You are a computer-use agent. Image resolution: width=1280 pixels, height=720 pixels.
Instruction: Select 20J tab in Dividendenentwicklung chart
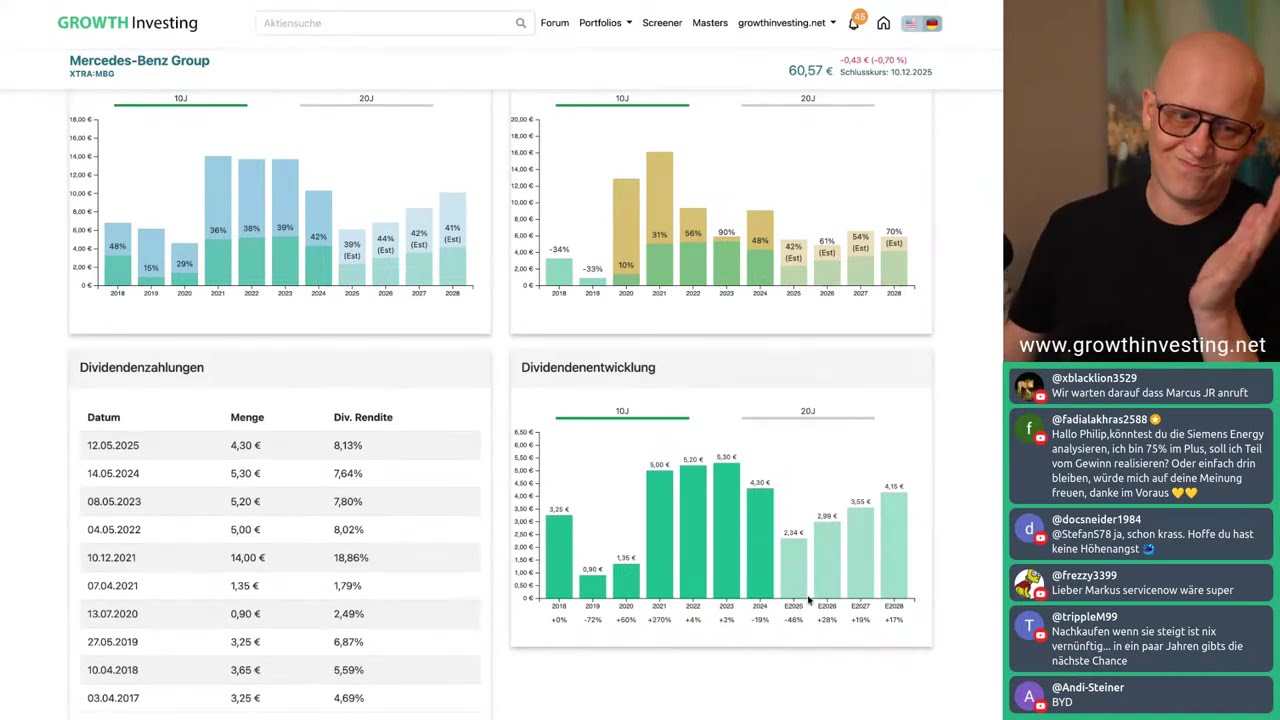pyautogui.click(x=807, y=413)
